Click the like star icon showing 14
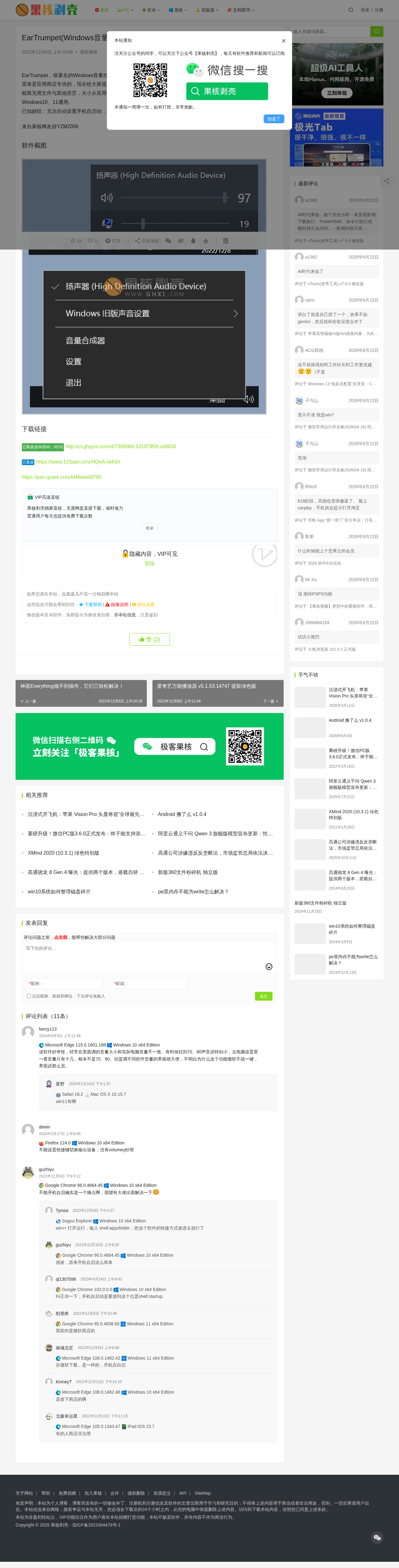Viewport: 399px width, 1568px height. click(76, 241)
